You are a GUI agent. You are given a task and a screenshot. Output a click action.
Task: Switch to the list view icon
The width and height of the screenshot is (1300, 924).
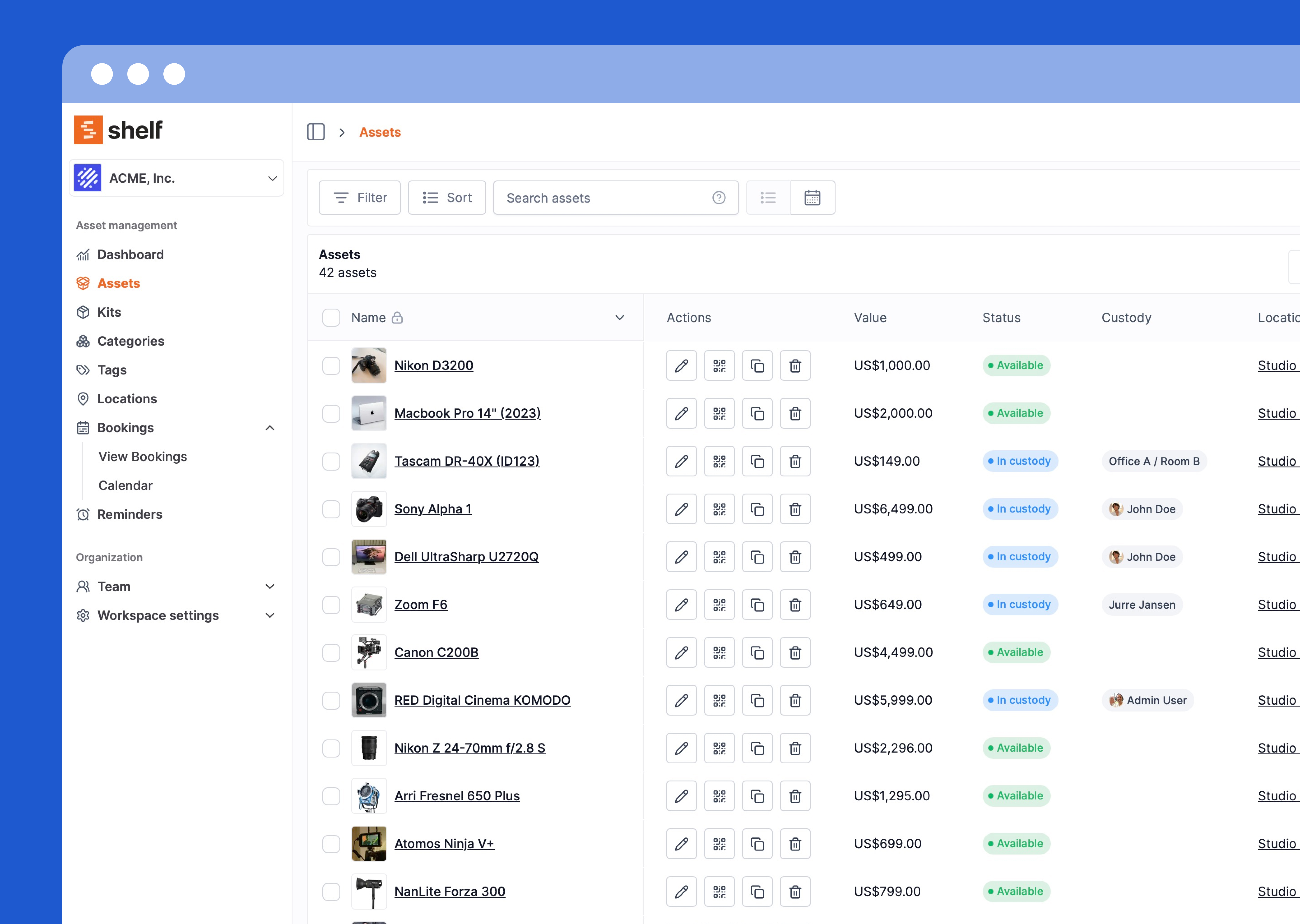click(768, 197)
